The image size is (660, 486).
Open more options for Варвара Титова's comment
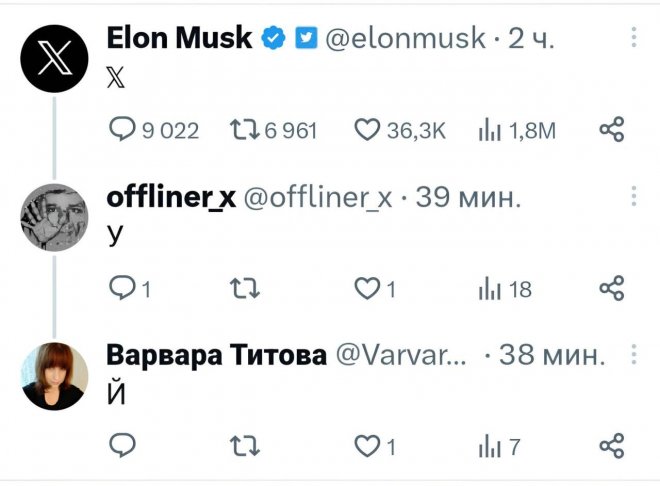[x=633, y=354]
